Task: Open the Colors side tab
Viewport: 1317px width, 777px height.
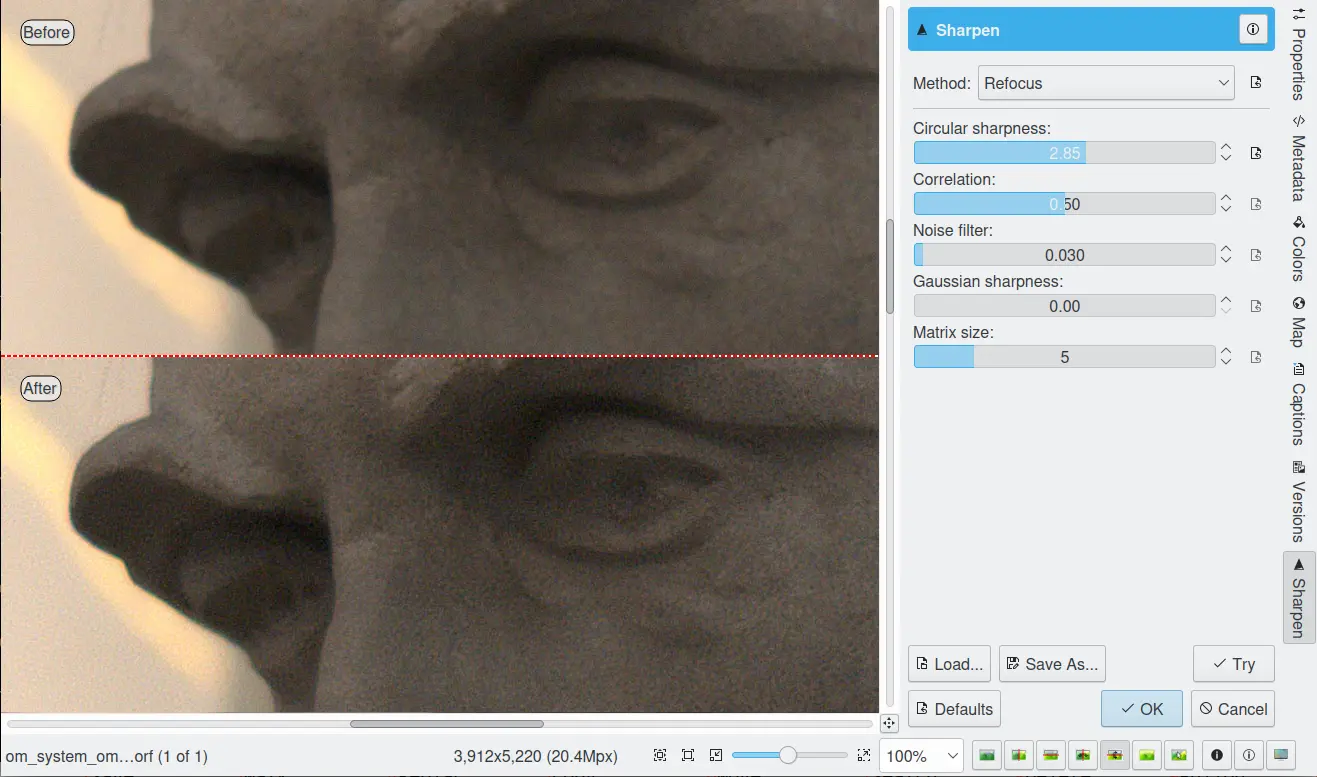Action: (1298, 249)
